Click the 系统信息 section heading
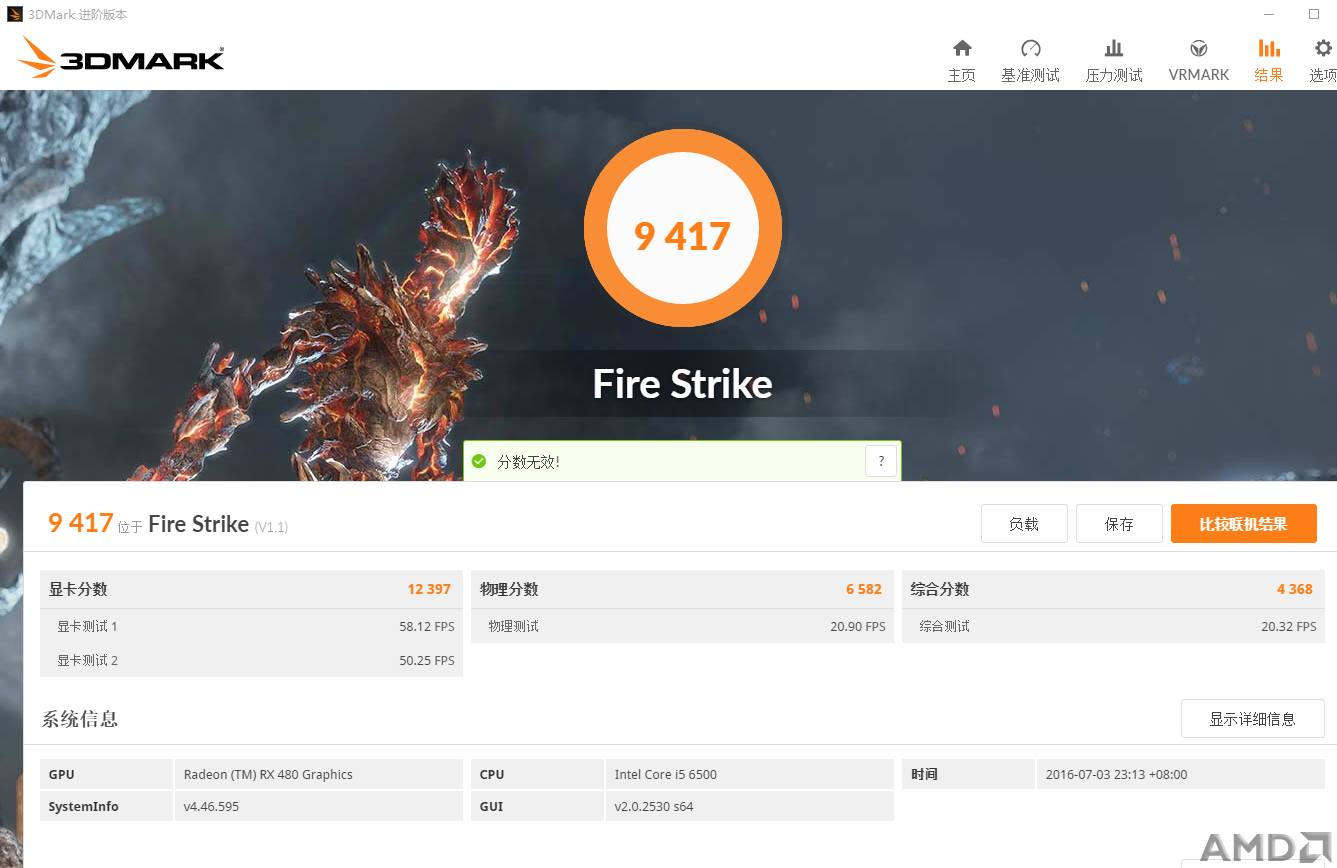 (80, 719)
